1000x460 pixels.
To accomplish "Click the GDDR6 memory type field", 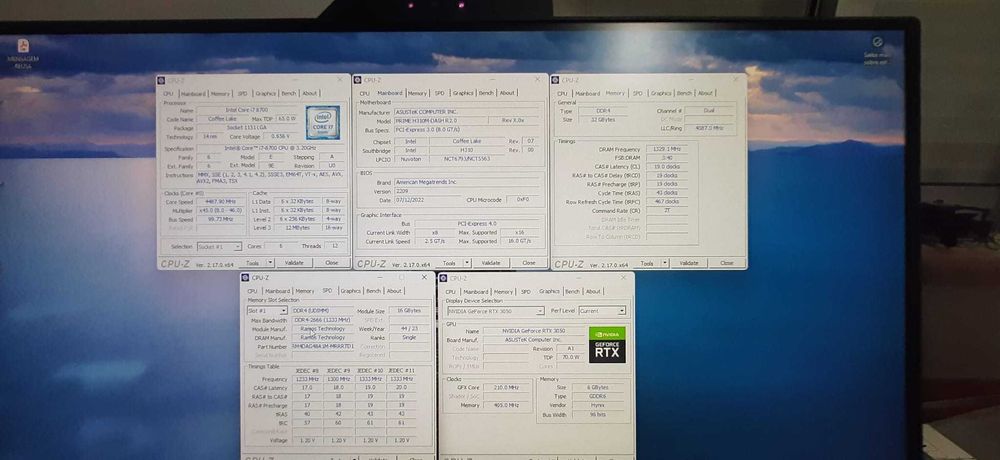I will pyautogui.click(x=598, y=396).
